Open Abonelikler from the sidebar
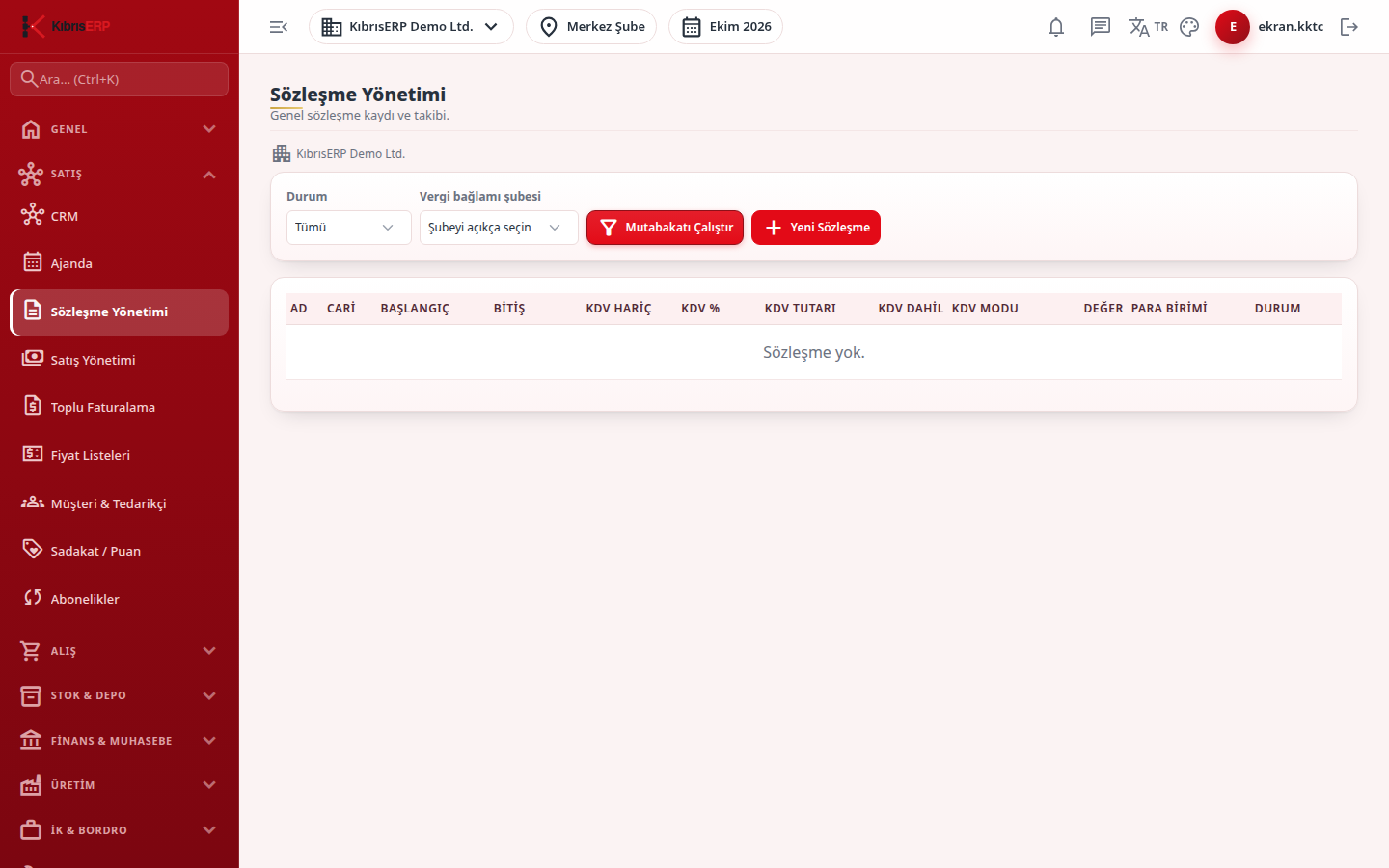 [120, 599]
